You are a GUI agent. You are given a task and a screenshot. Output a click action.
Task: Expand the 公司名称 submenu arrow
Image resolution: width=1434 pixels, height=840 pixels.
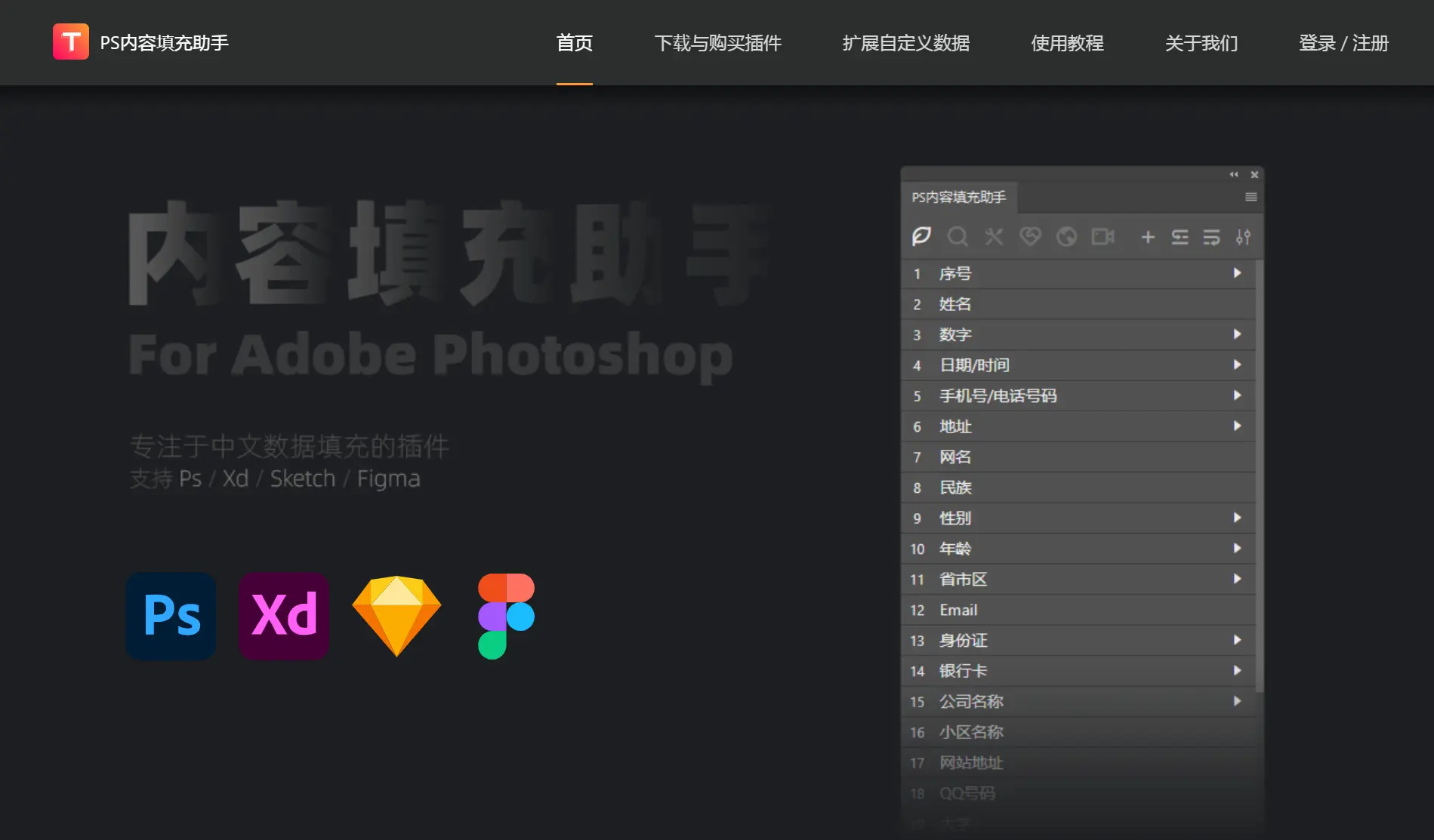(1237, 701)
